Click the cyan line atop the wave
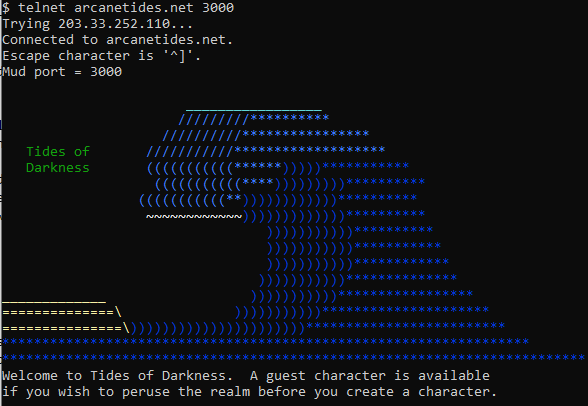 click(x=254, y=110)
